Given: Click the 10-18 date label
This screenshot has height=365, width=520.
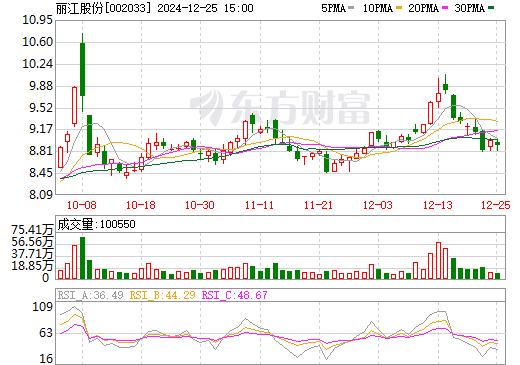Looking at the screenshot, I should (141, 205).
